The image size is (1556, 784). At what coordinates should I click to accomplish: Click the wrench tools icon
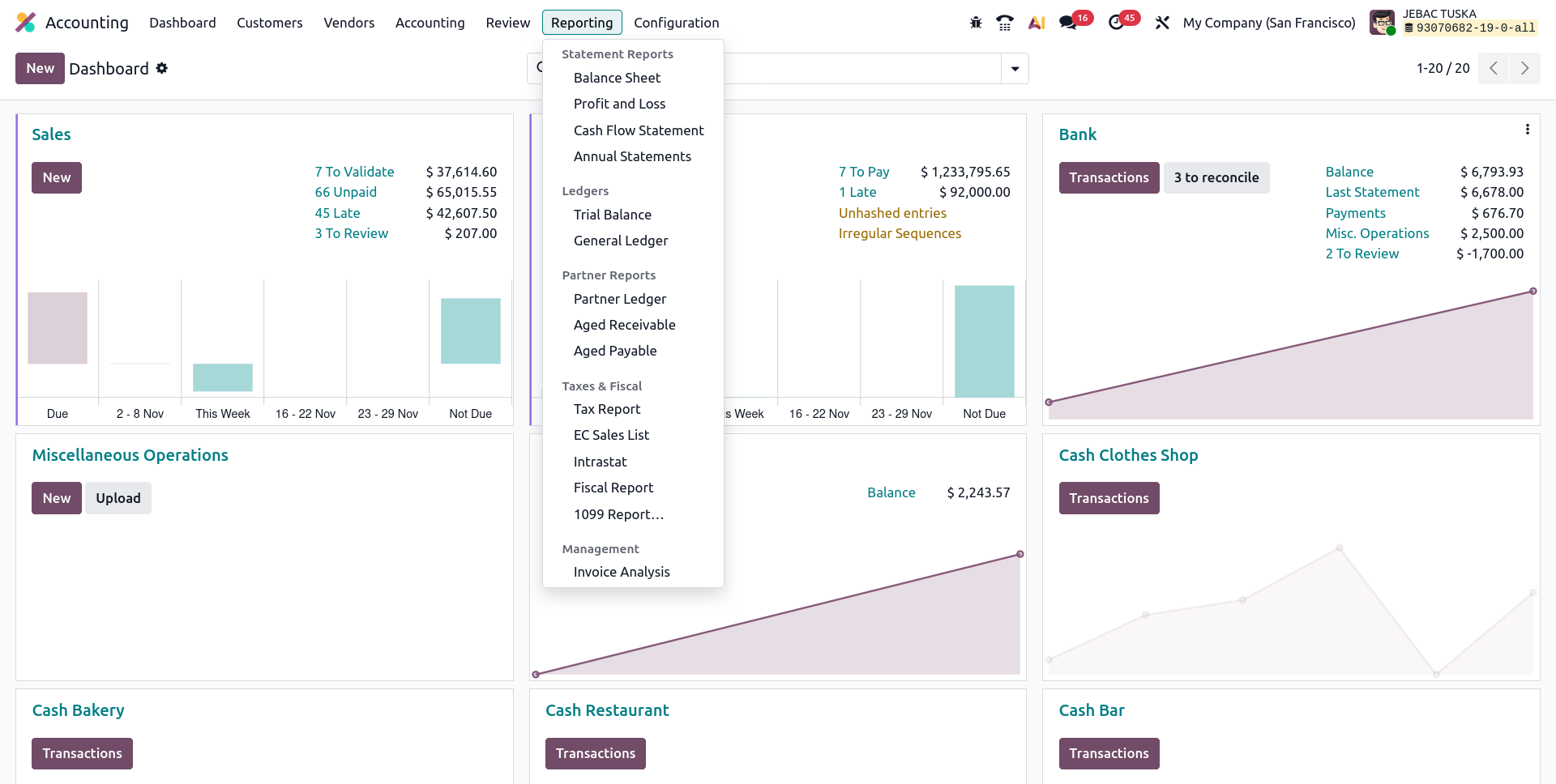1162,23
